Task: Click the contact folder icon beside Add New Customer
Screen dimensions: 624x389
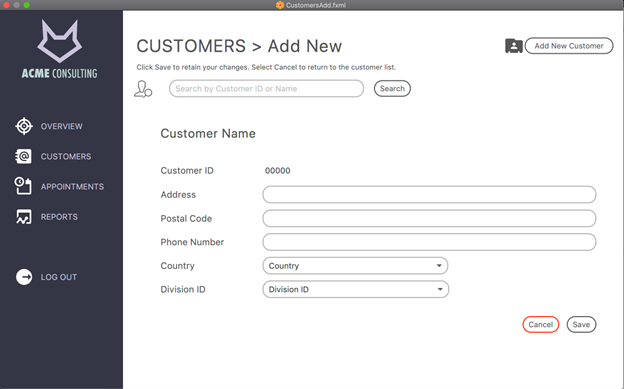Action: (514, 46)
